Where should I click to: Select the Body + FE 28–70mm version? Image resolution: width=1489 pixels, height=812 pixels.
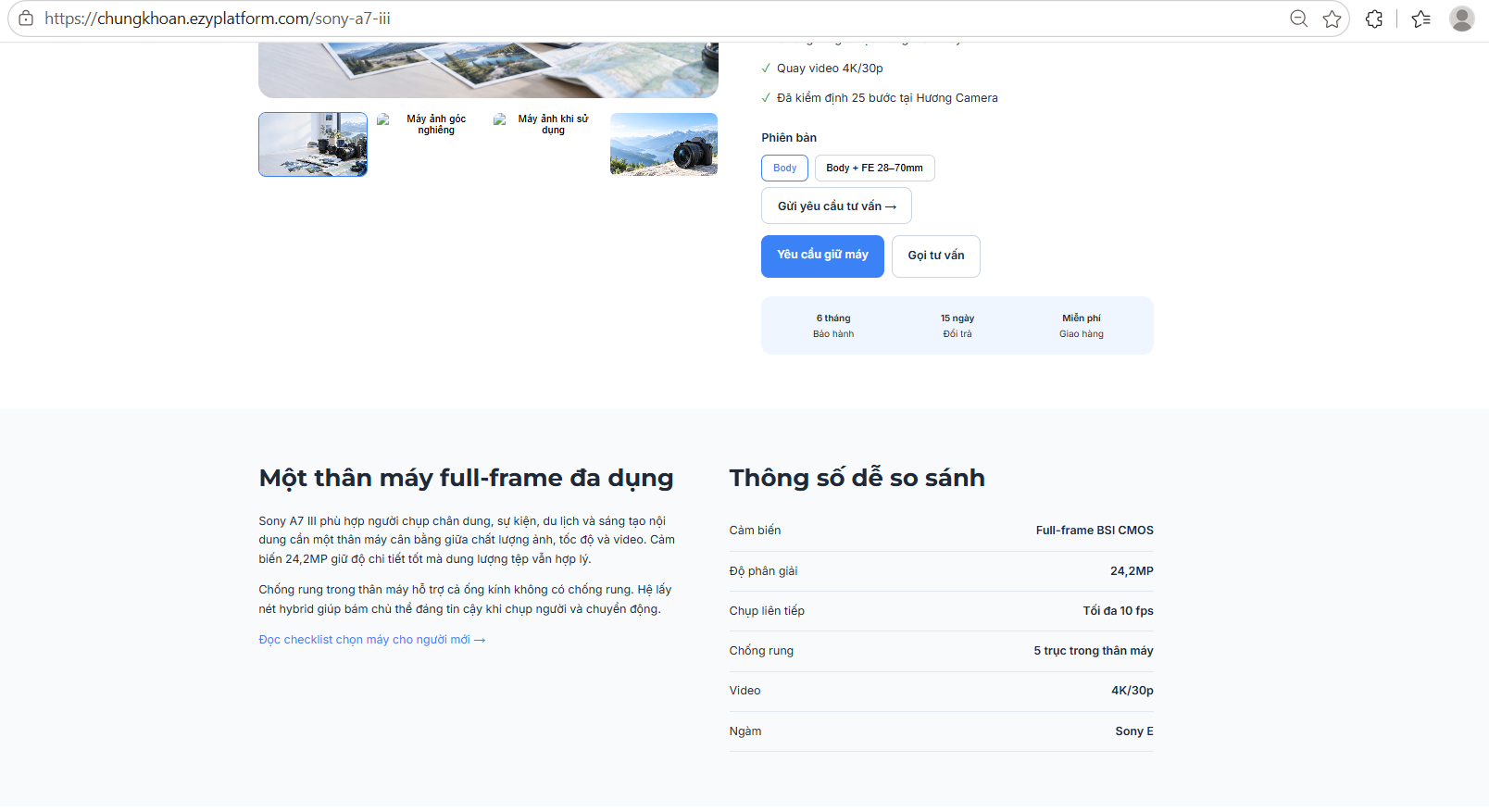(x=874, y=168)
